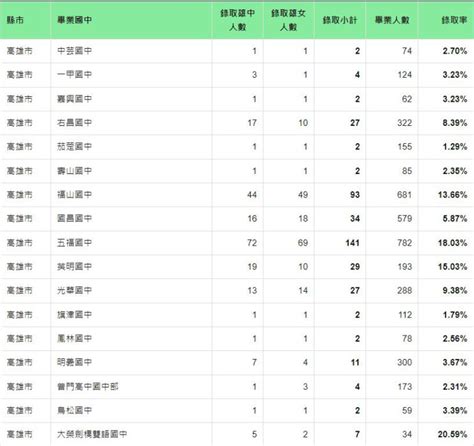
Task: Select the subtotal value 93
Action: [x=355, y=195]
